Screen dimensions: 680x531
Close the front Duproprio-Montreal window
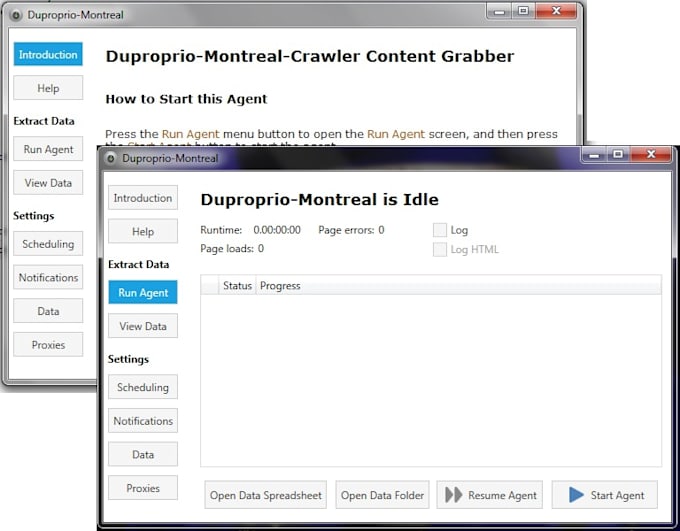point(651,154)
